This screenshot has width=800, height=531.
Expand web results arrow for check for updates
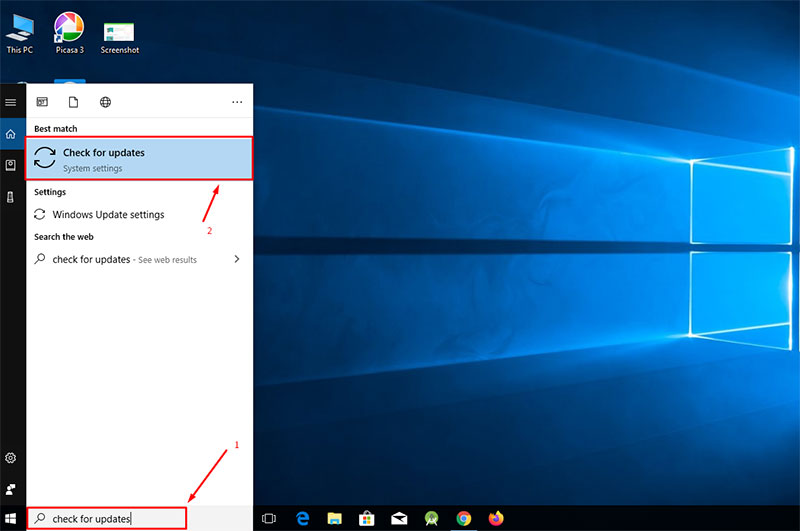237,259
